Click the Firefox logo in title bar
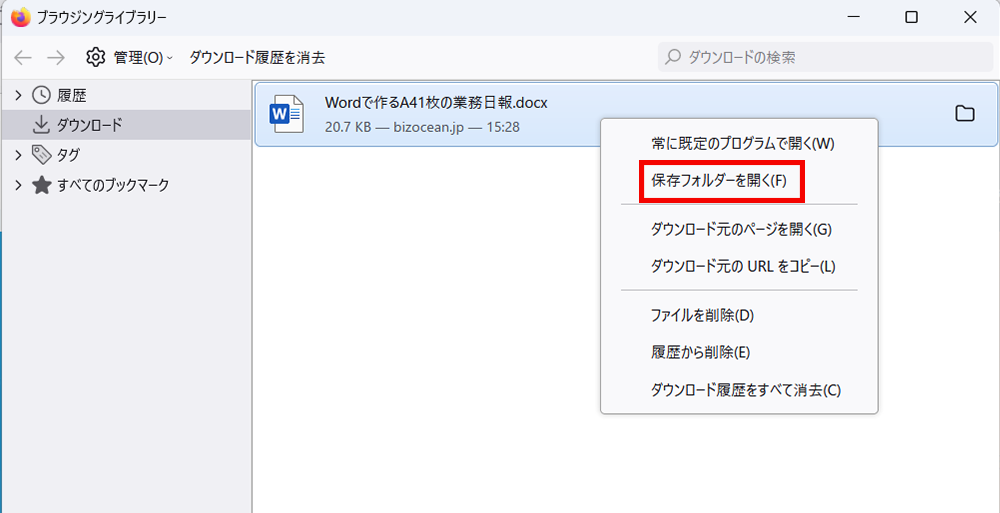 [x=20, y=17]
